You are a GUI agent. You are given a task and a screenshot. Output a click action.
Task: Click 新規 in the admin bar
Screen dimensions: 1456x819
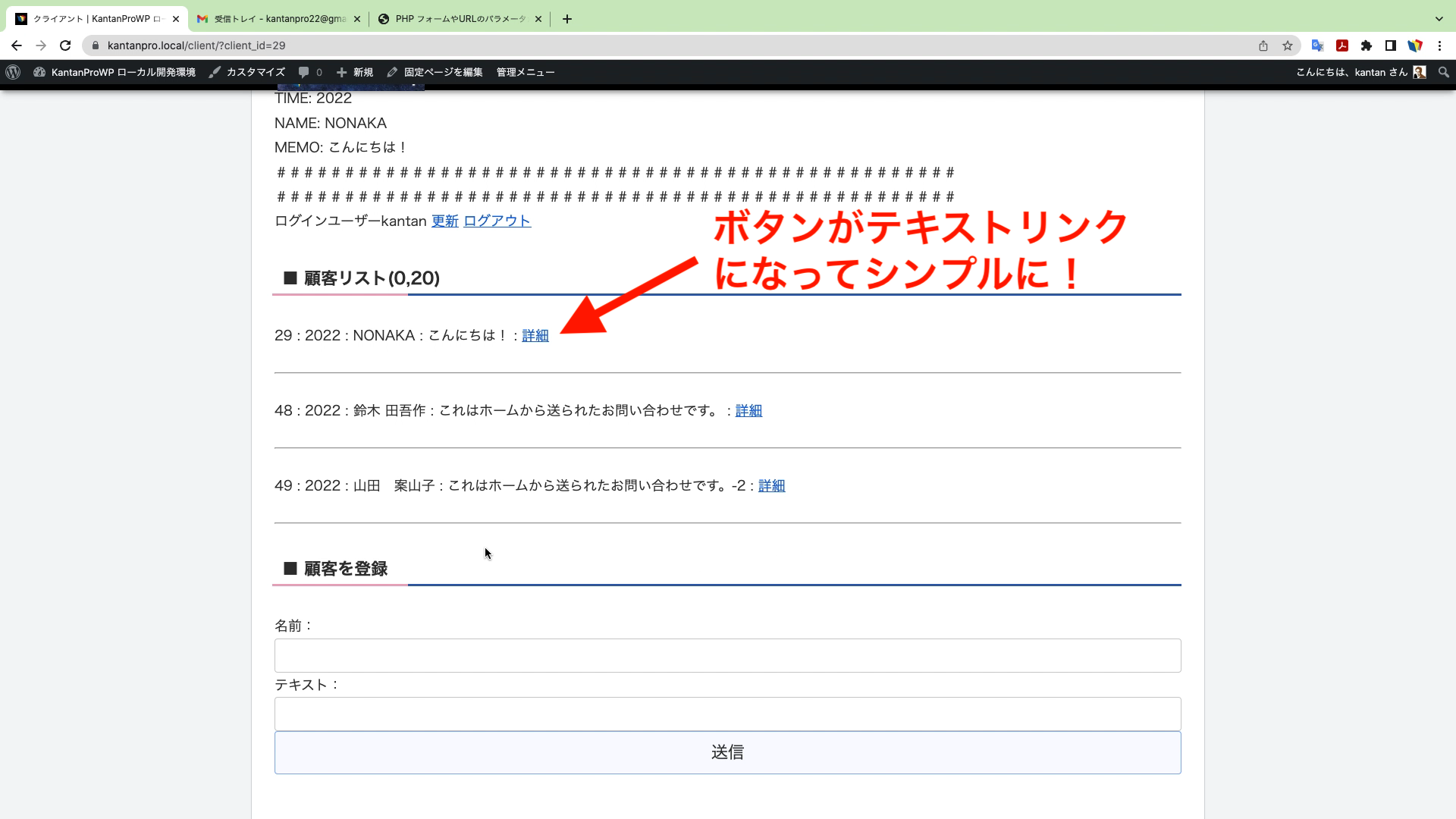pos(355,72)
